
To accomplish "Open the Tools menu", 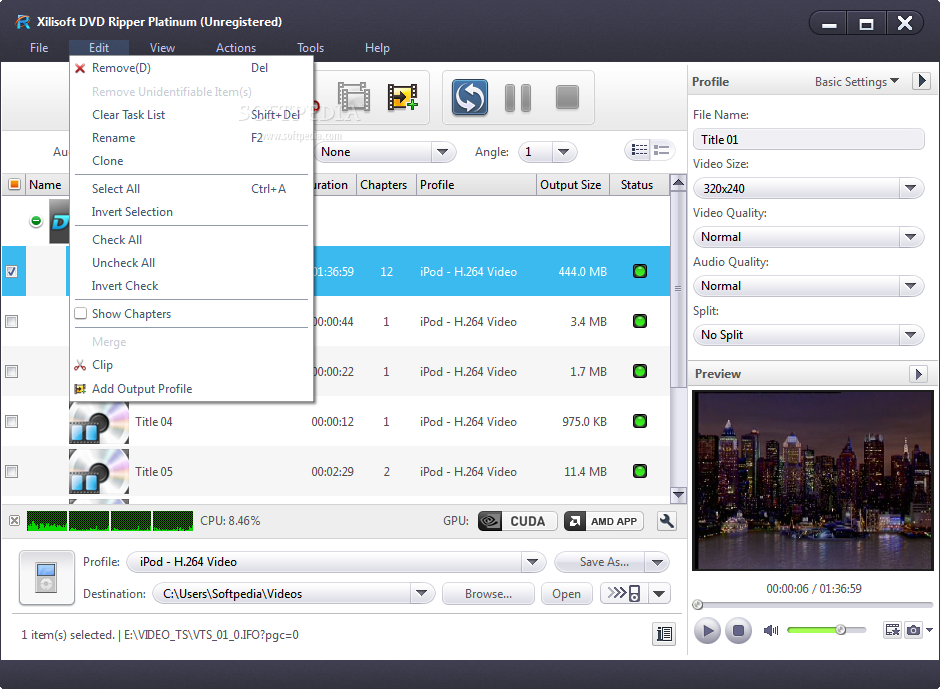I will click(x=311, y=48).
